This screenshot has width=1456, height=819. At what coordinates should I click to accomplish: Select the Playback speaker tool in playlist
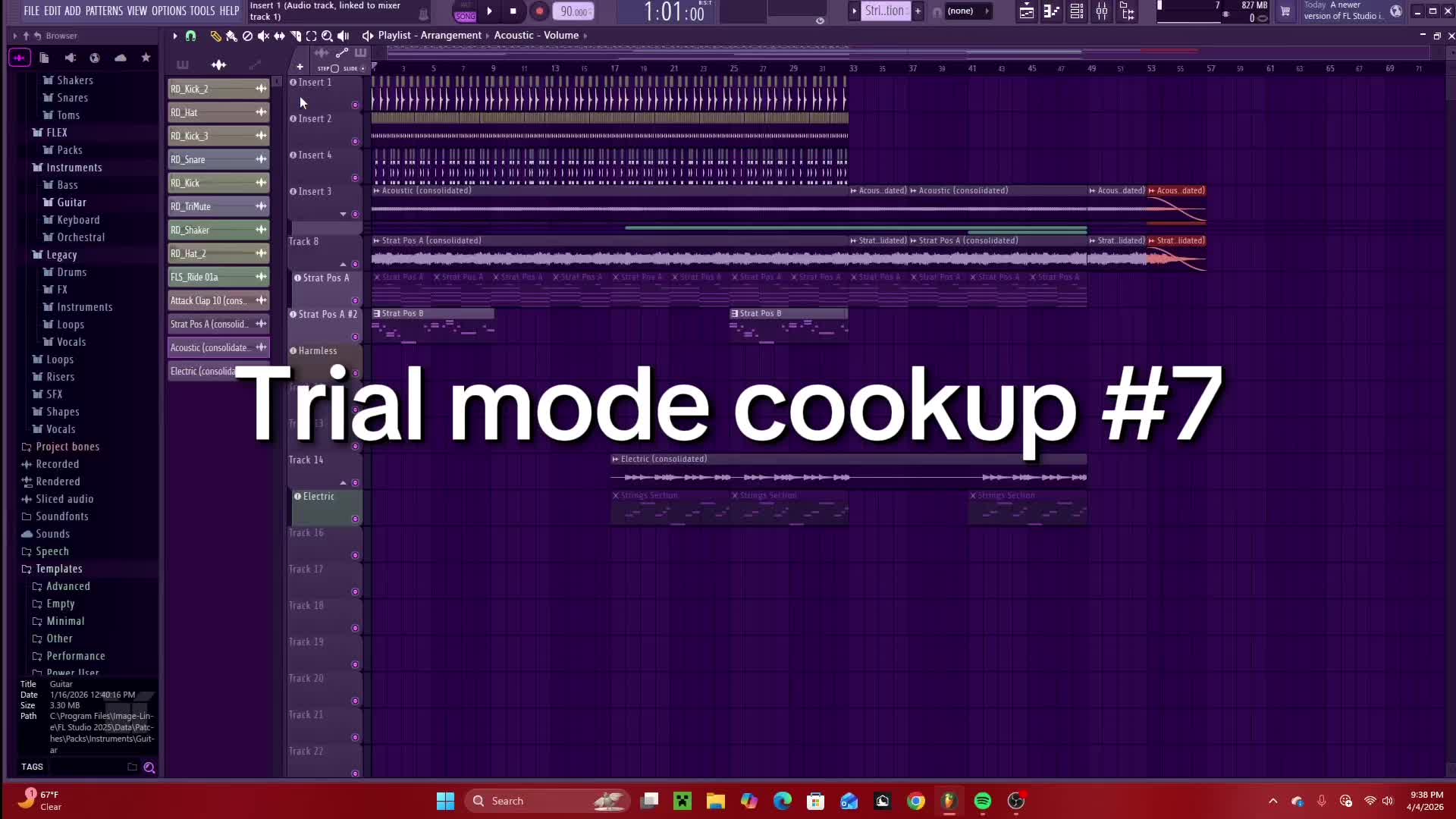[344, 36]
